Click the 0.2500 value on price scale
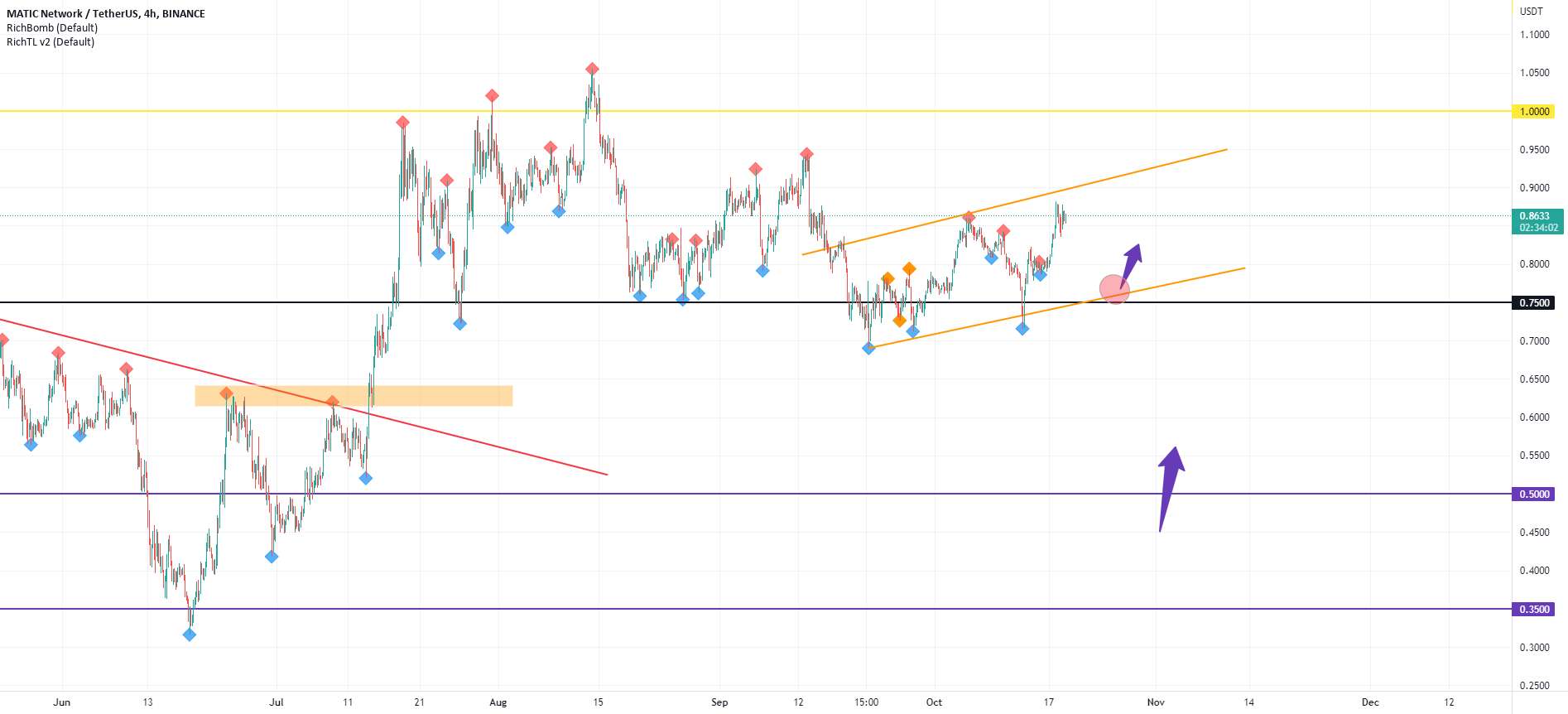Viewport: 1568px width, 714px height. (x=1534, y=686)
